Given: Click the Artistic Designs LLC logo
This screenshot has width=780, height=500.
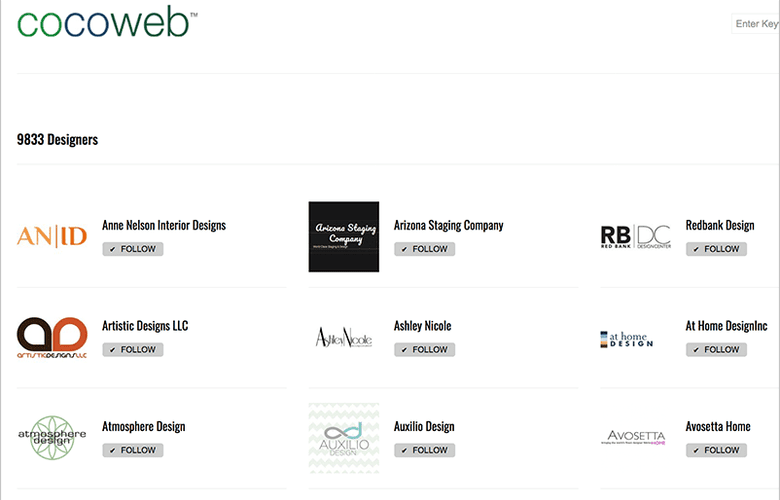Looking at the screenshot, I should (x=52, y=337).
